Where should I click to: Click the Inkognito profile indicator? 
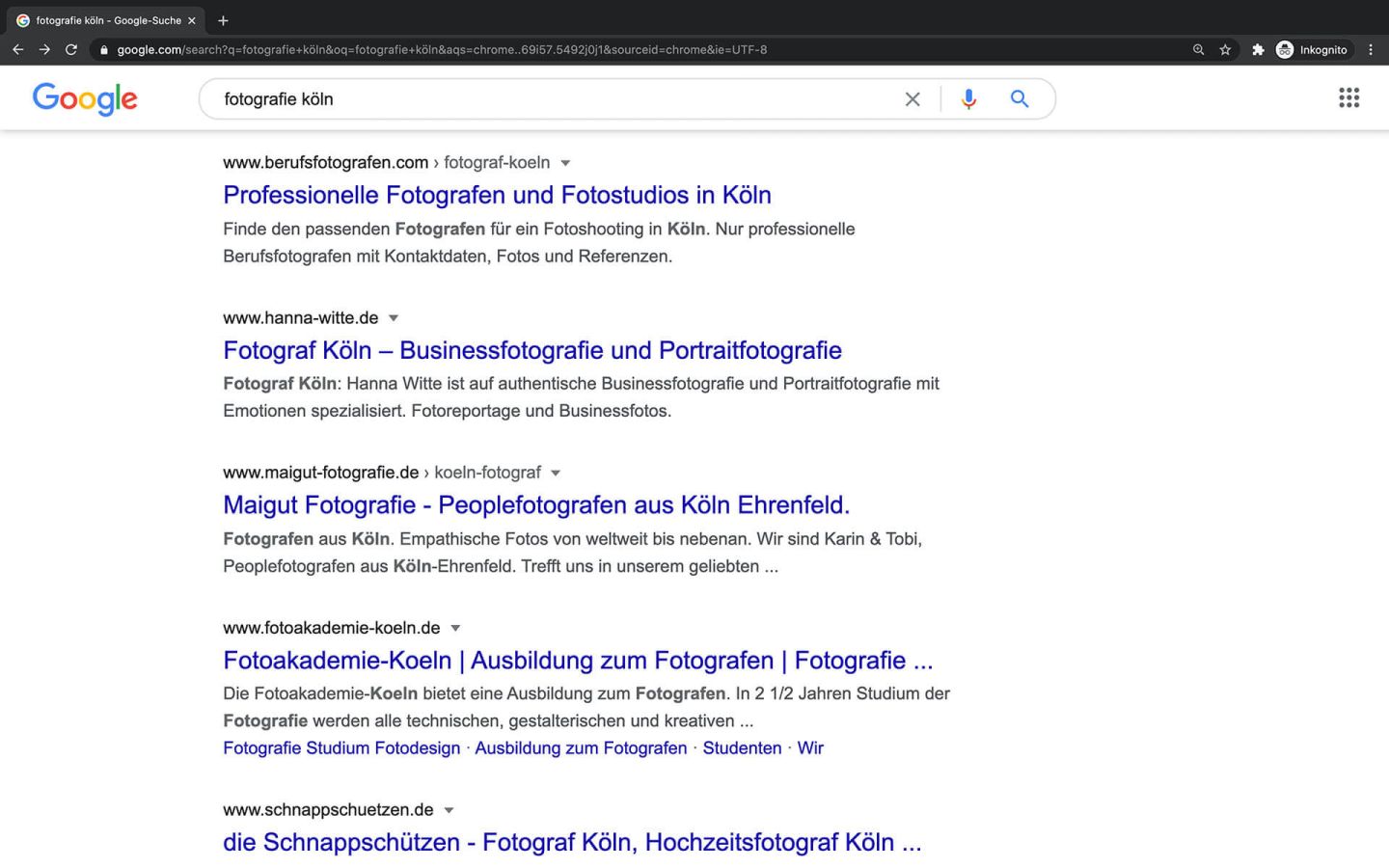[x=1313, y=49]
